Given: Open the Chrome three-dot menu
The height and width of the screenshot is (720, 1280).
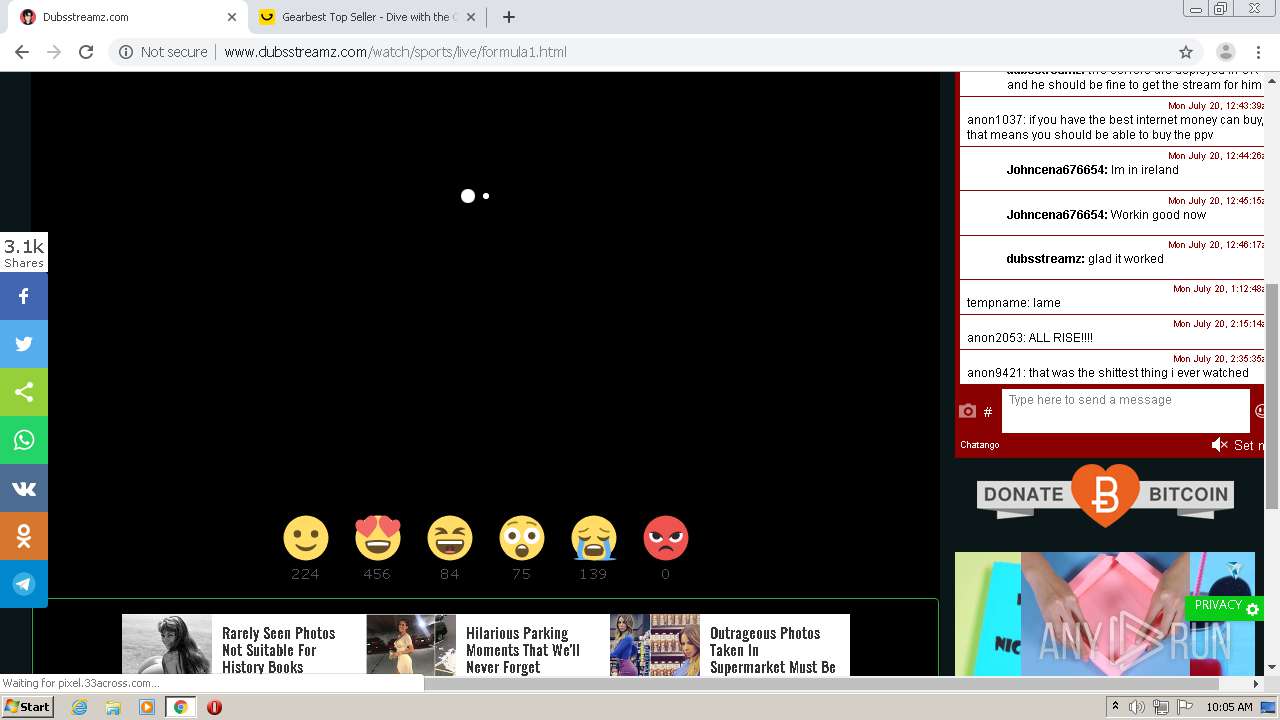Looking at the screenshot, I should (1258, 52).
